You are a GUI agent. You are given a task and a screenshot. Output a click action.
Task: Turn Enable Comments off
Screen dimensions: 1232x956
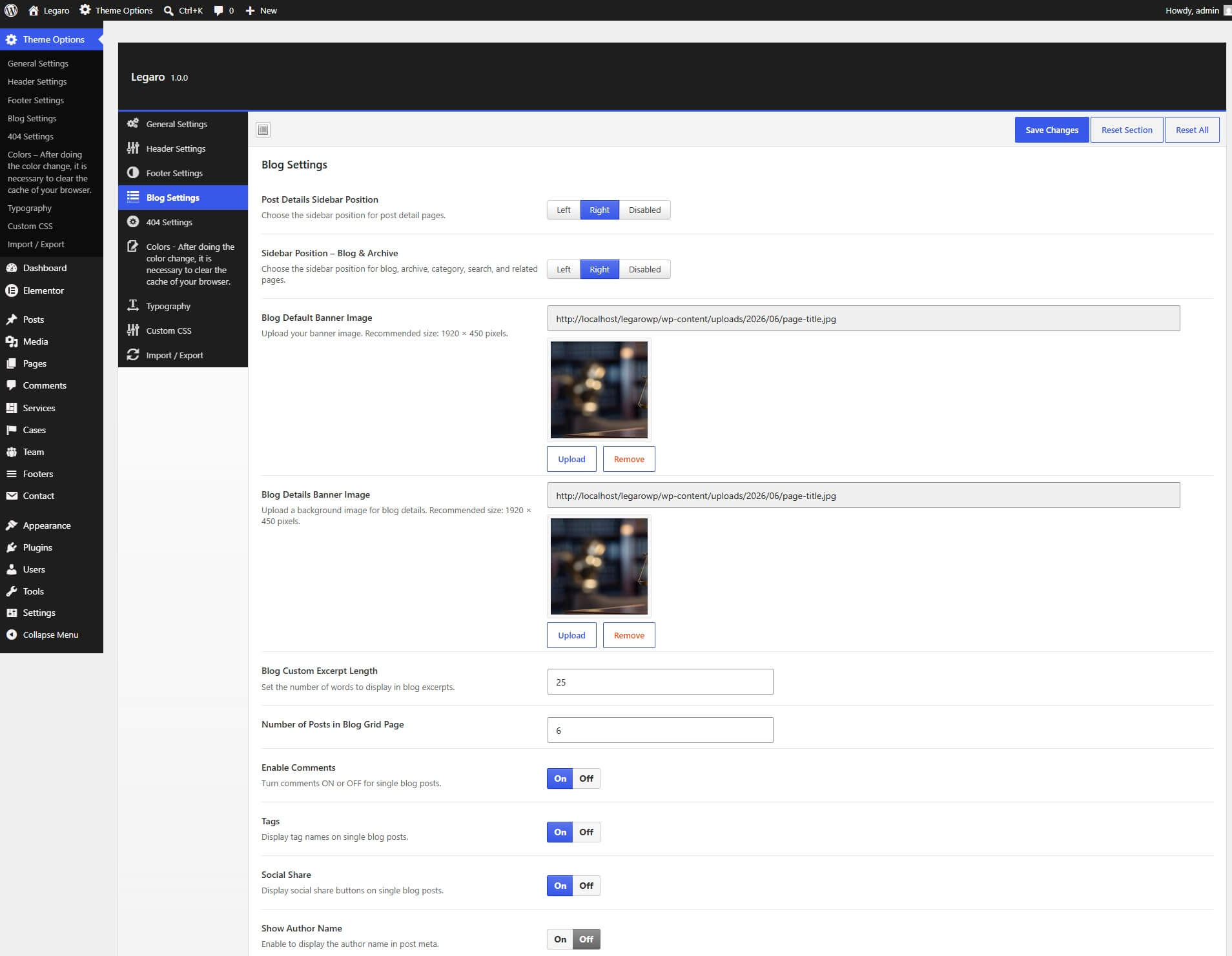point(586,778)
